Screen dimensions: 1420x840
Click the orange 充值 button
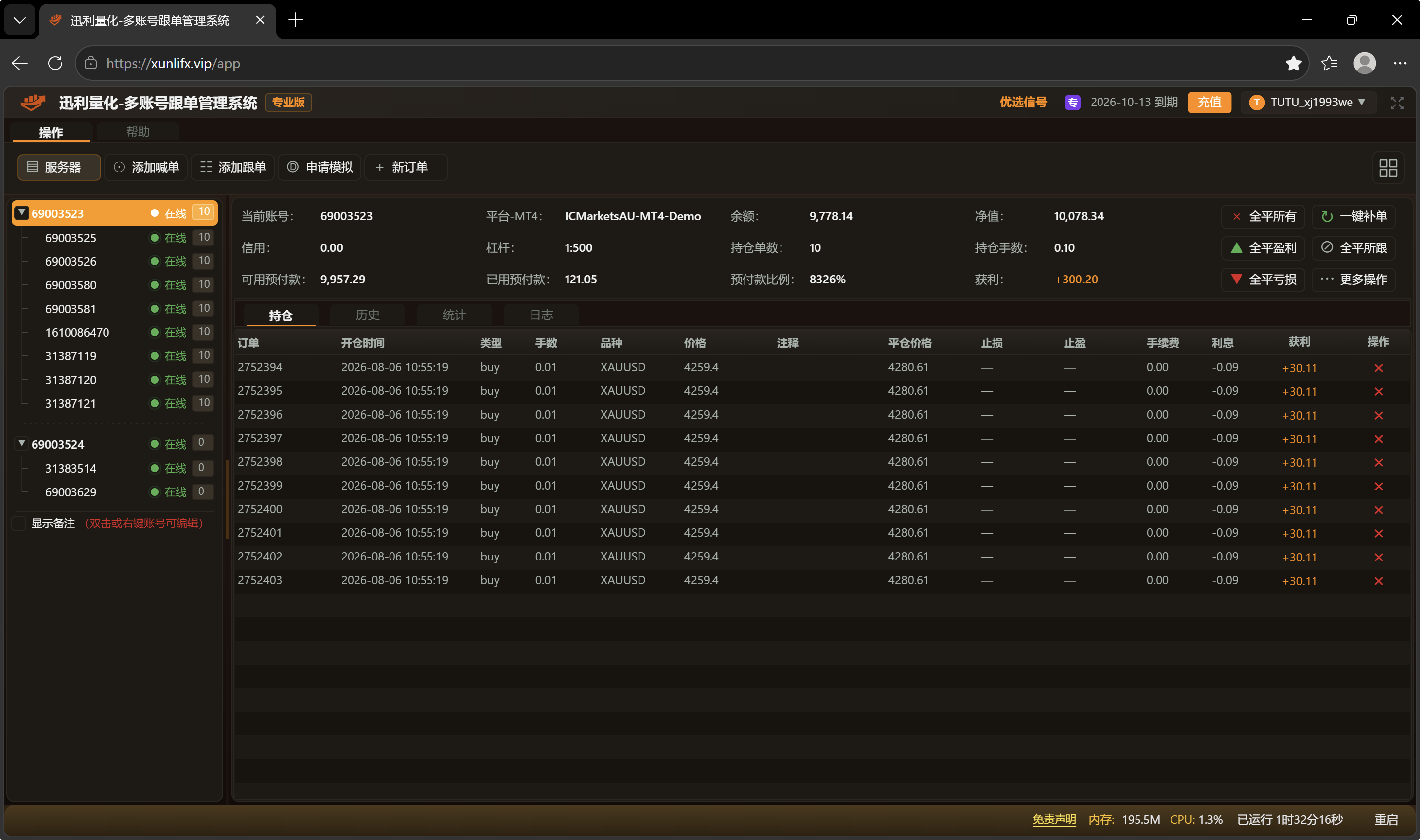point(1209,103)
